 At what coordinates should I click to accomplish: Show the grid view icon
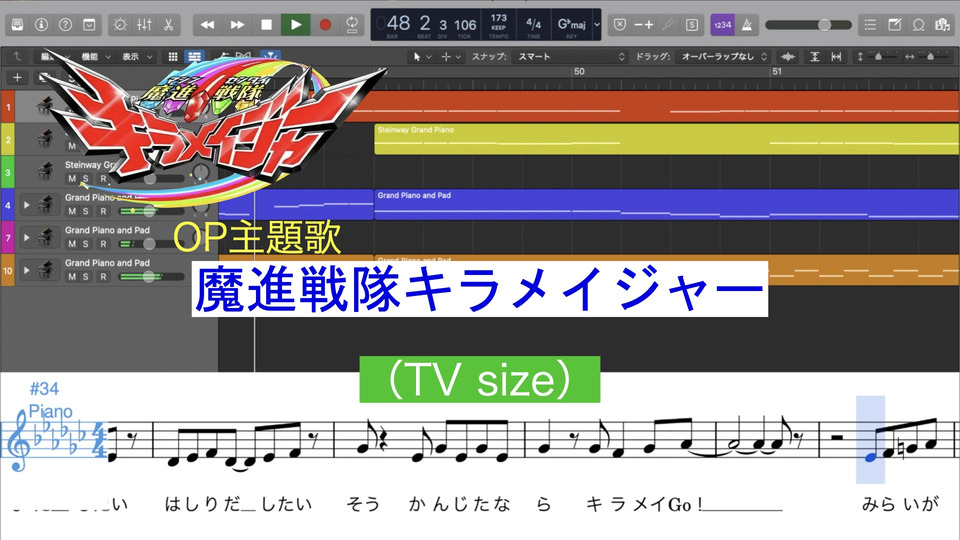173,56
